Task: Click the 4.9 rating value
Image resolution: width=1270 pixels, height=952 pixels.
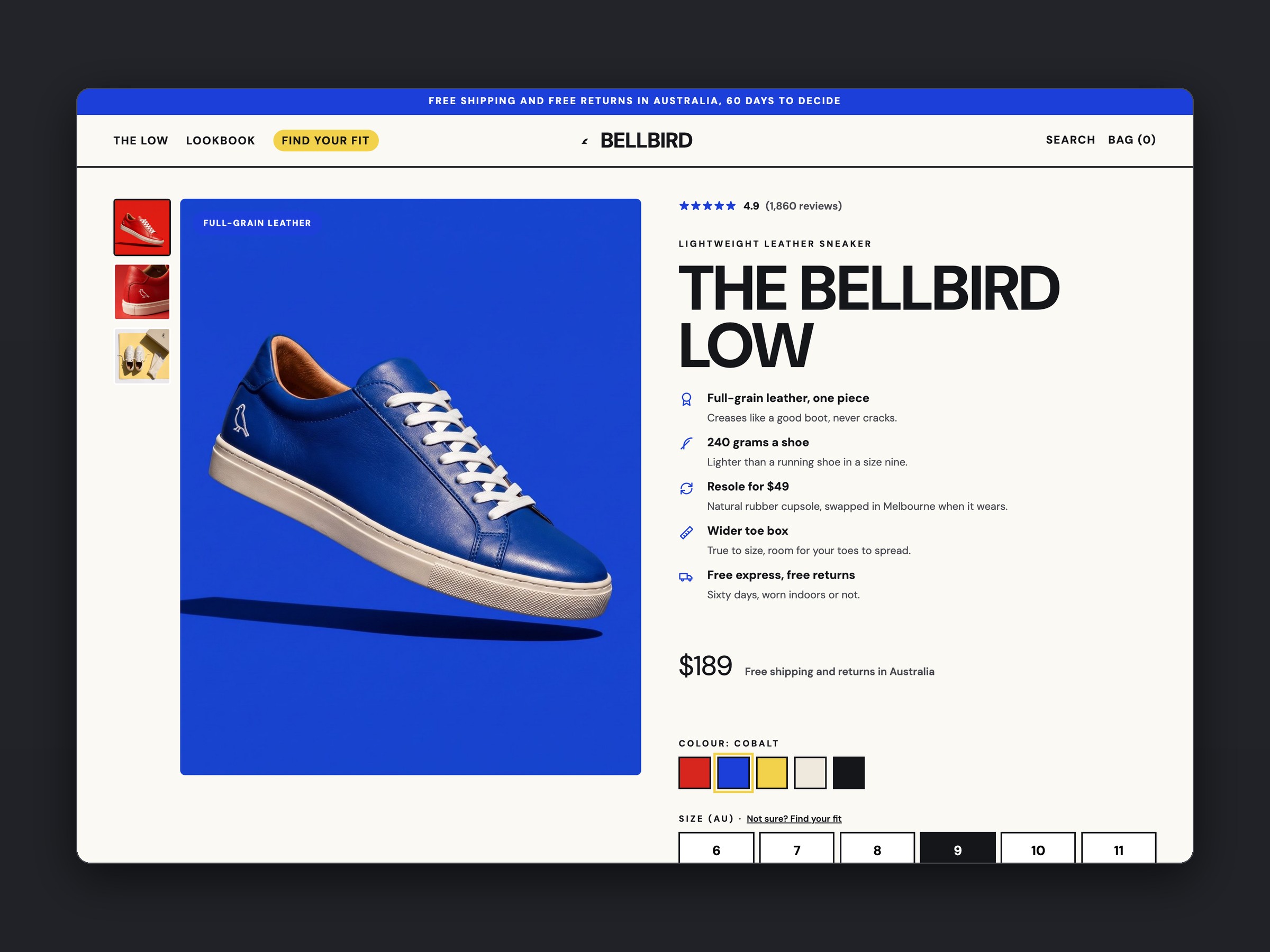Action: pyautogui.click(x=751, y=206)
